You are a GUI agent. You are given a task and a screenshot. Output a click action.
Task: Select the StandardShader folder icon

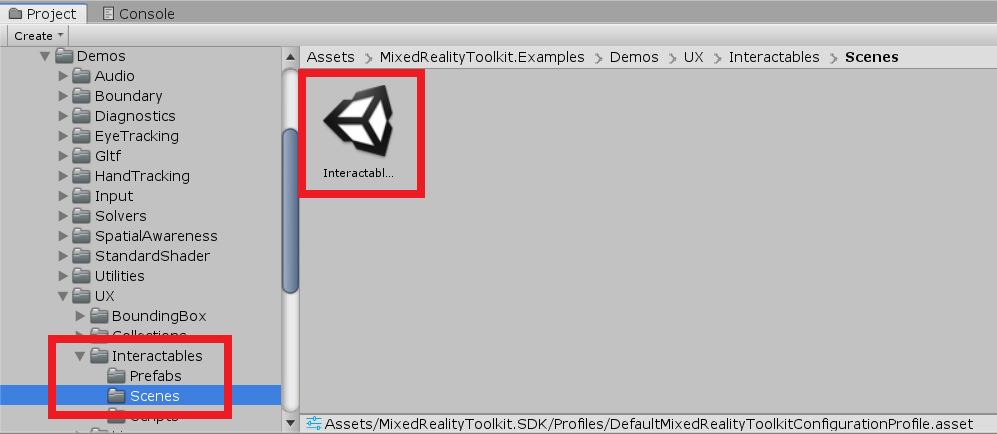pos(81,256)
